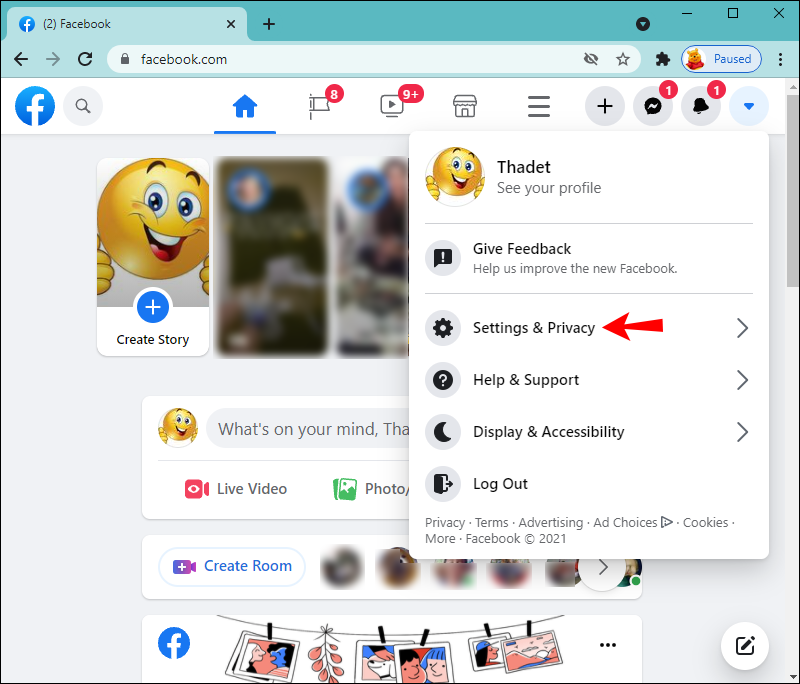Open the Notifications bell
Viewport: 800px width, 684px height.
(x=701, y=106)
